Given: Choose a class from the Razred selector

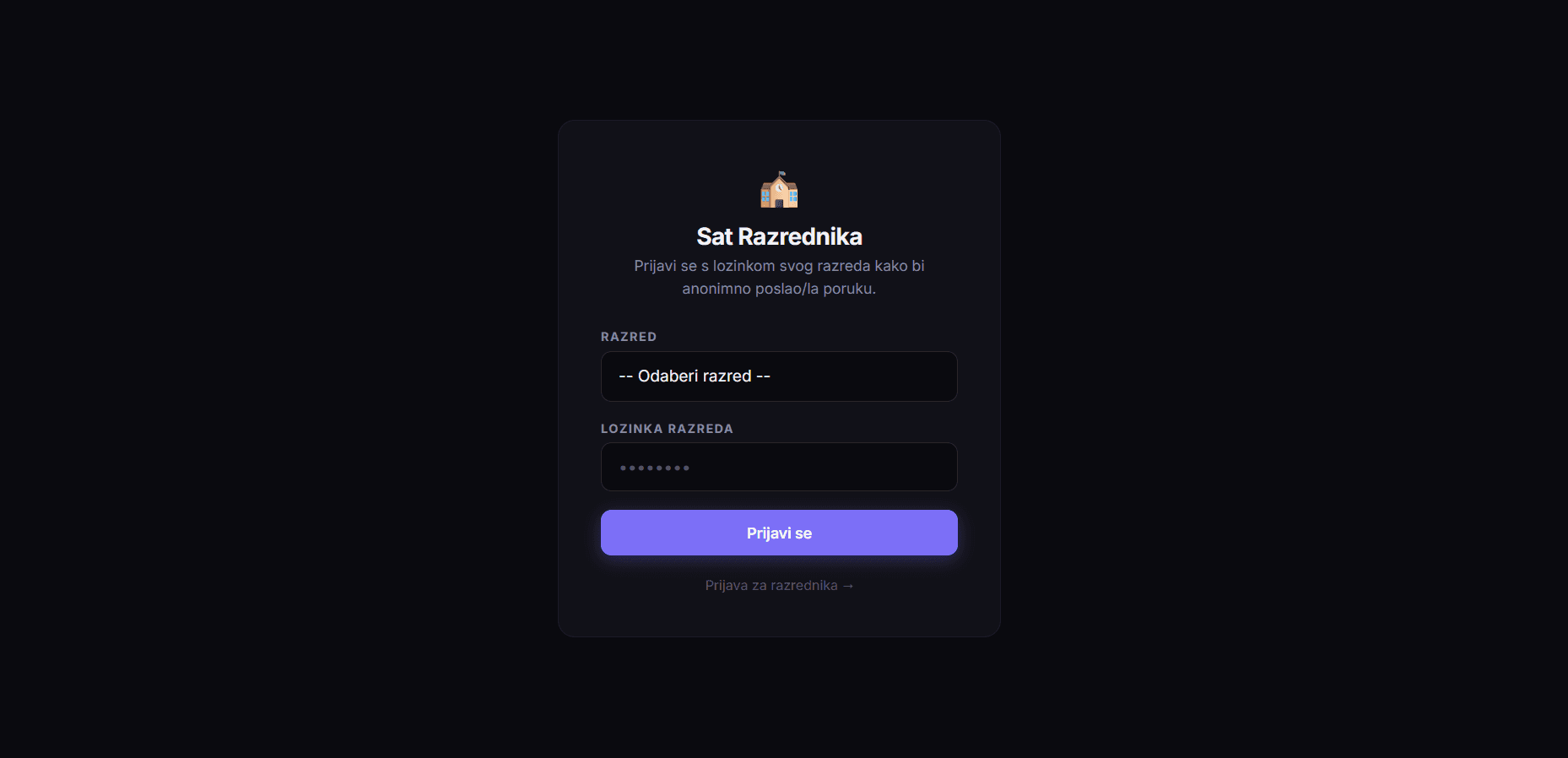Looking at the screenshot, I should [779, 376].
